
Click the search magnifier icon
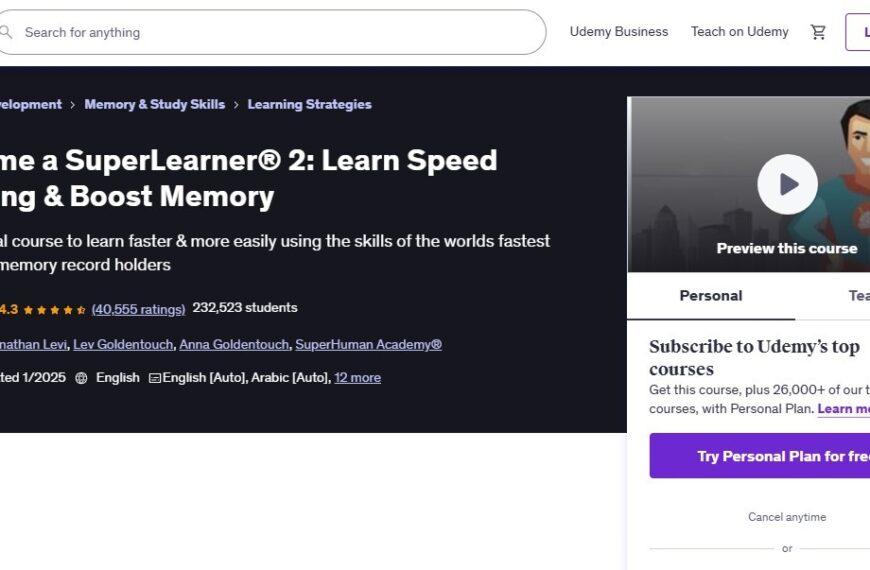[6, 32]
